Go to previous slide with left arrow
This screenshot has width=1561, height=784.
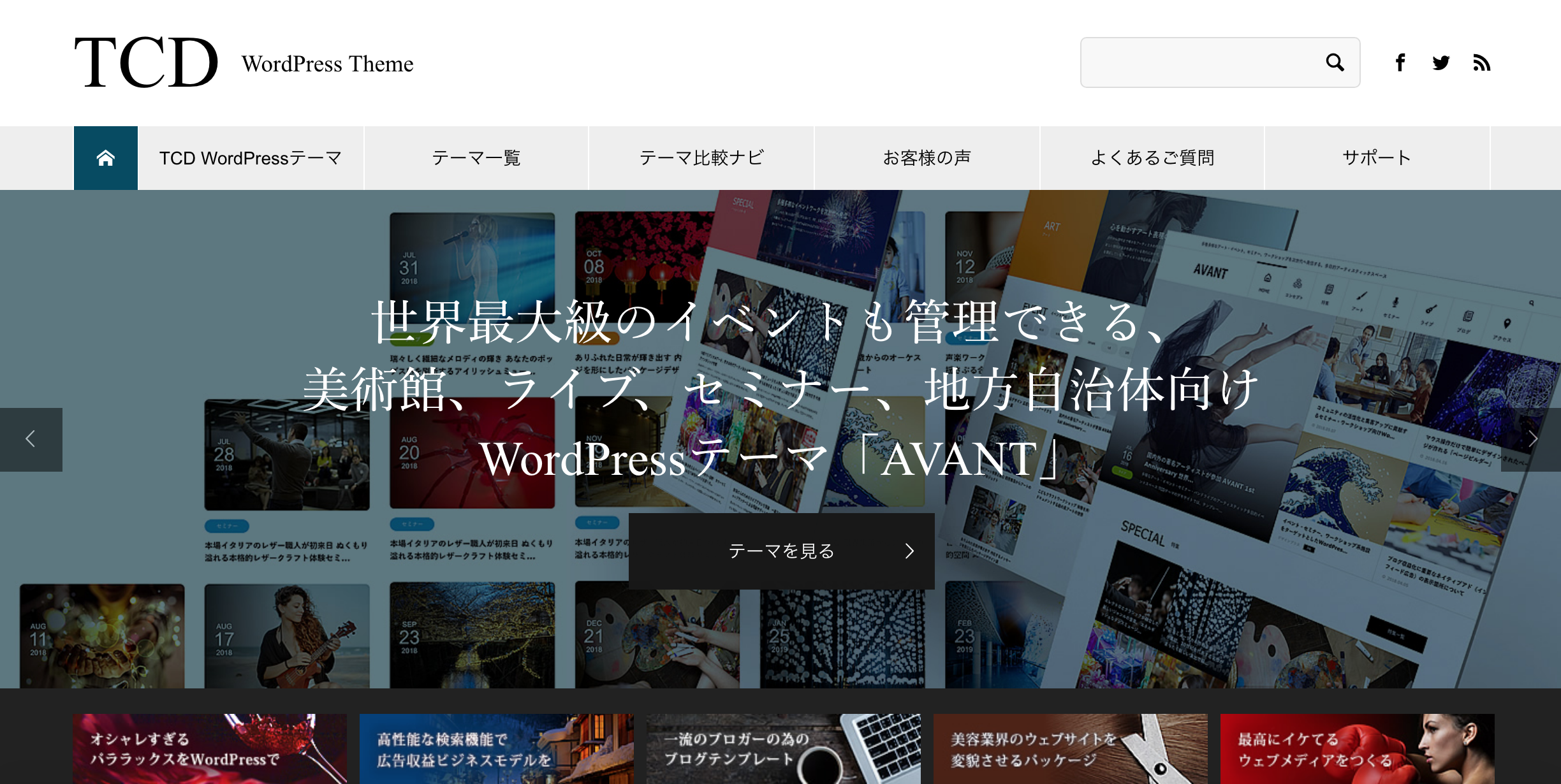[31, 439]
